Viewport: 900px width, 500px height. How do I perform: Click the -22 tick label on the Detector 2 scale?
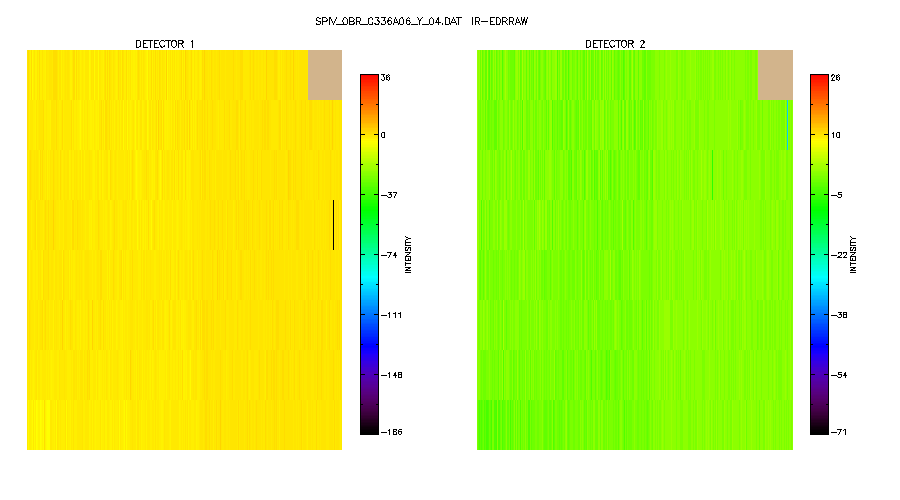tap(839, 255)
